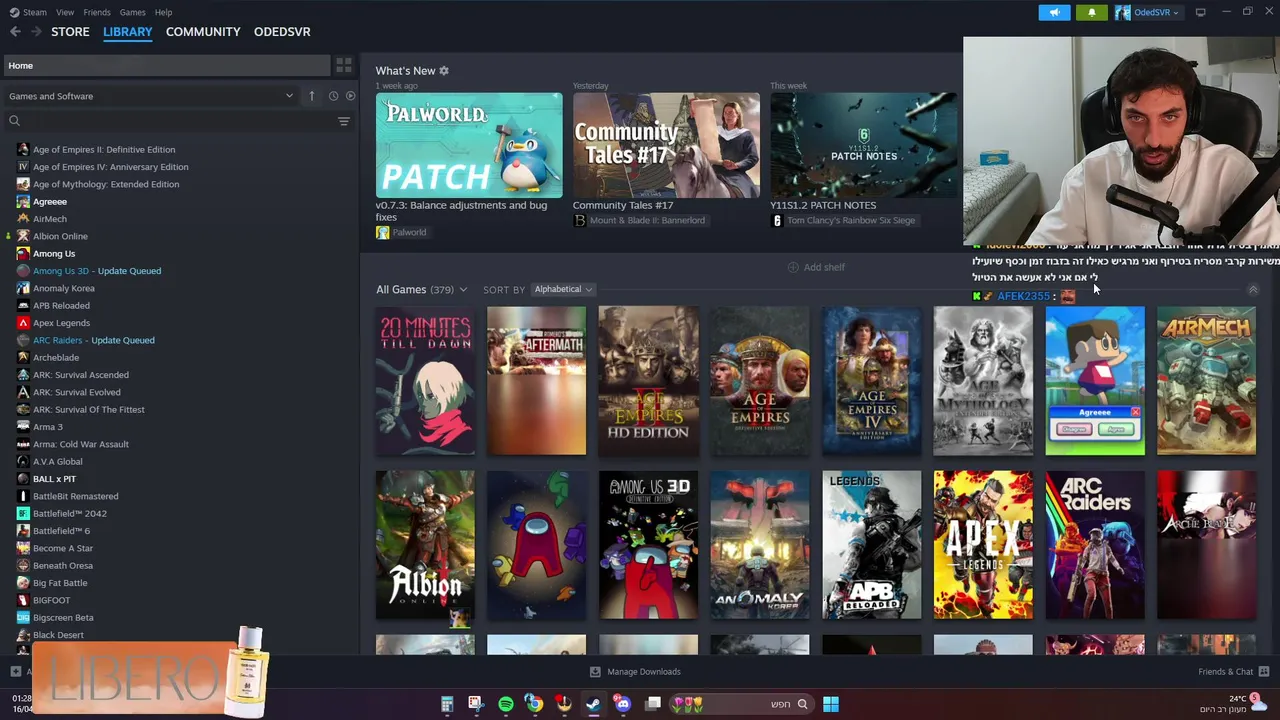1280x720 pixels.
Task: Open the Games menu
Action: (132, 12)
